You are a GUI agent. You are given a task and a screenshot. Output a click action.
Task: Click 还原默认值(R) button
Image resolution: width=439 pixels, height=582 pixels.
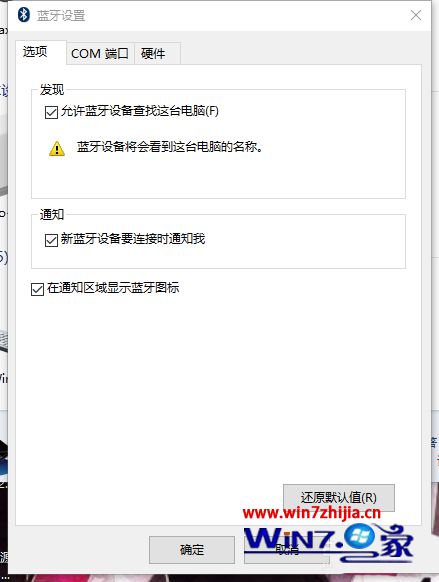click(338, 497)
